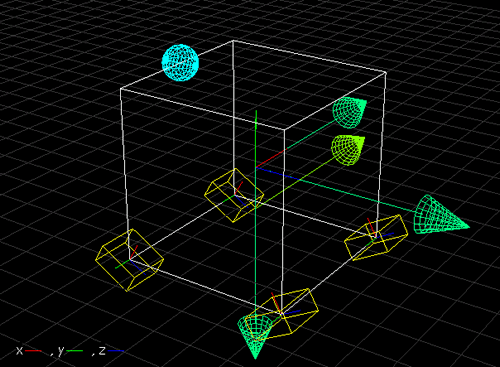
Task: Click the blue axis segment at center
Action: 277,173
